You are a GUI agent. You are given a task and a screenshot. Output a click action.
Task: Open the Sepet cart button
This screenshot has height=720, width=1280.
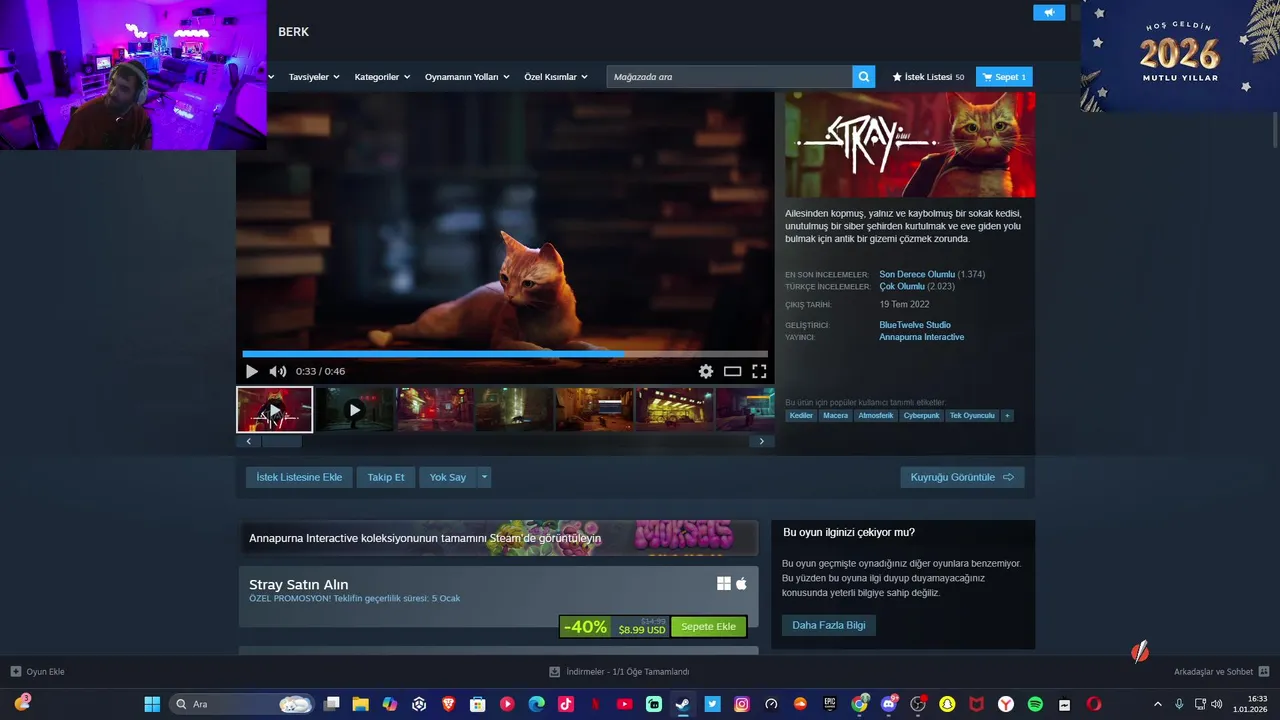[1004, 77]
